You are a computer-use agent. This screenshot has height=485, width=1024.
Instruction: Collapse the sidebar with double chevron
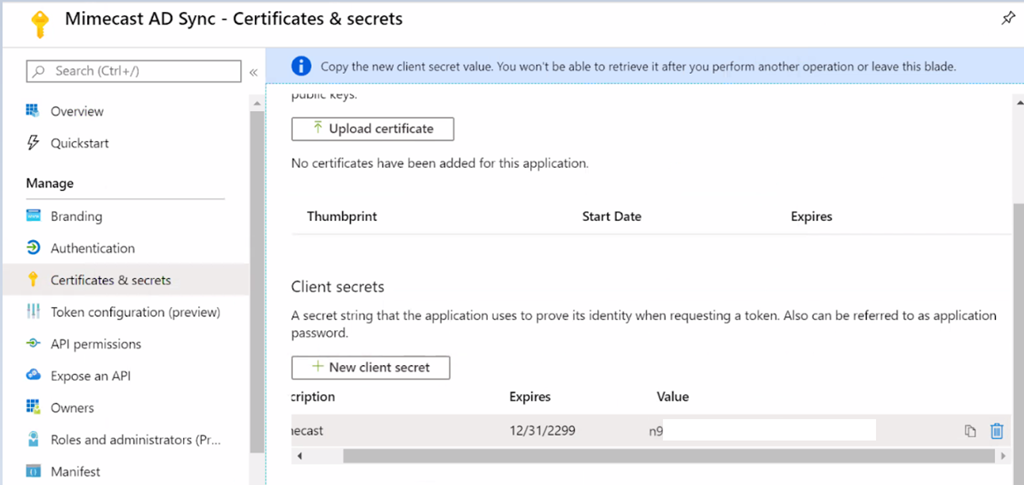[x=253, y=72]
